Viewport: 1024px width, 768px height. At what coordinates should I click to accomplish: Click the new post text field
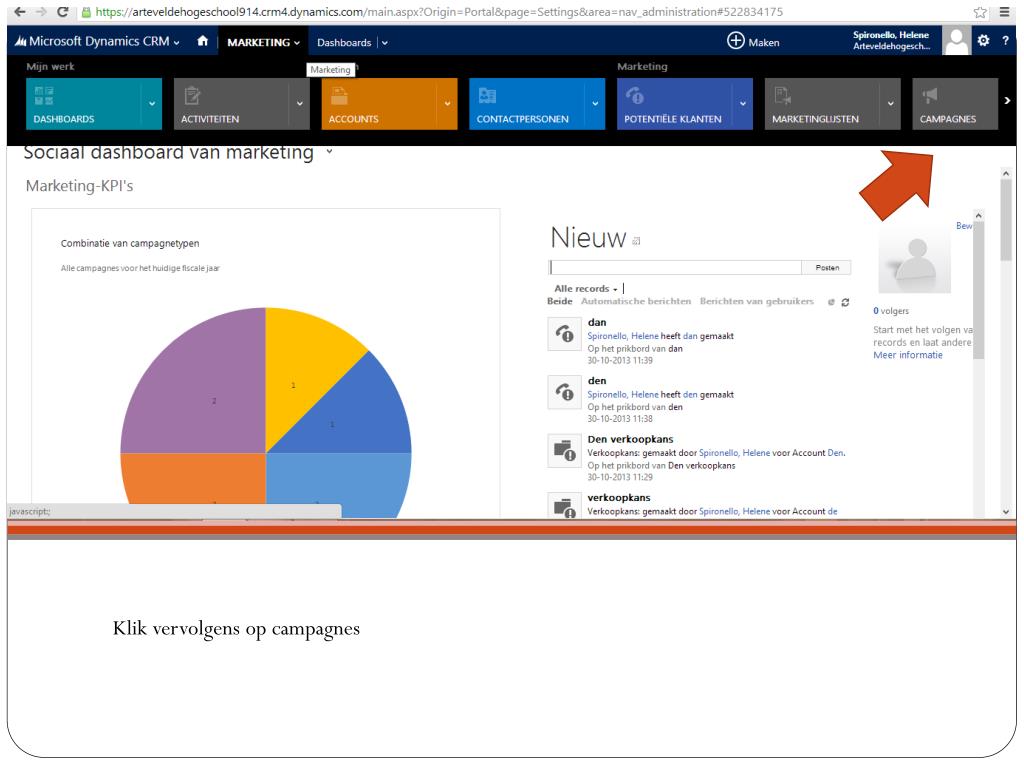[x=675, y=267]
